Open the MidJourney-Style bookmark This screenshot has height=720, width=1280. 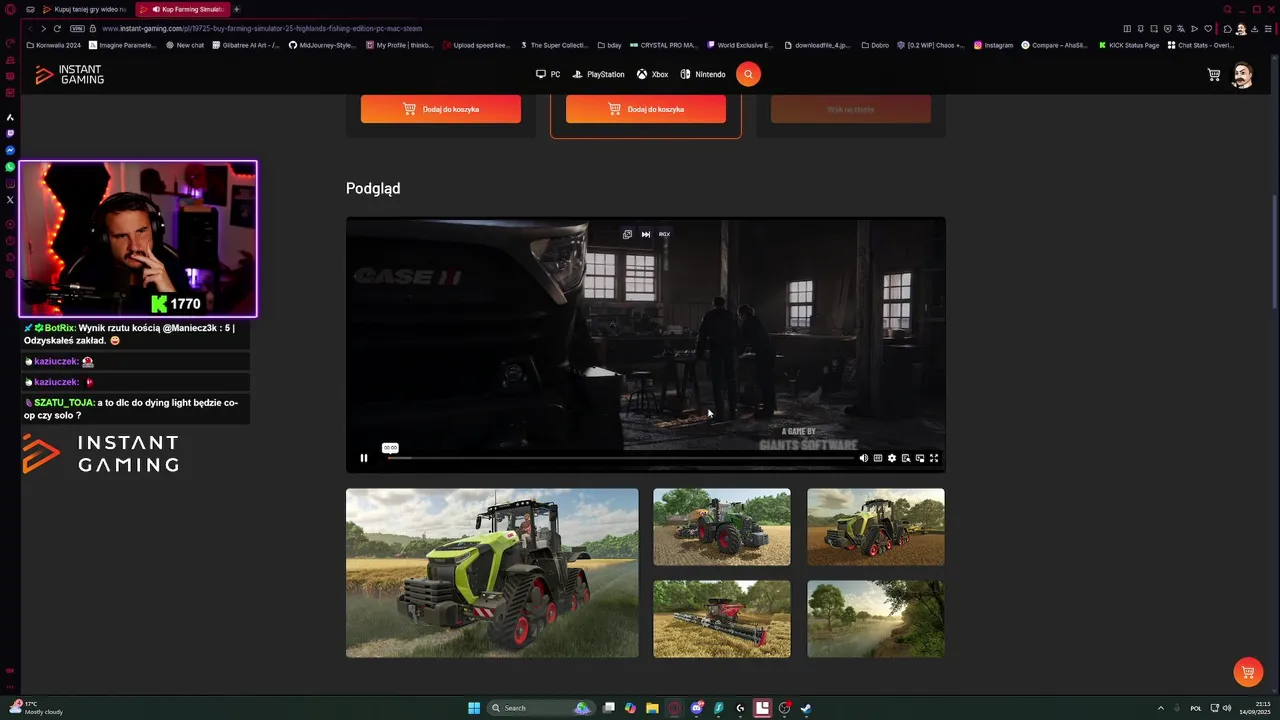(322, 45)
